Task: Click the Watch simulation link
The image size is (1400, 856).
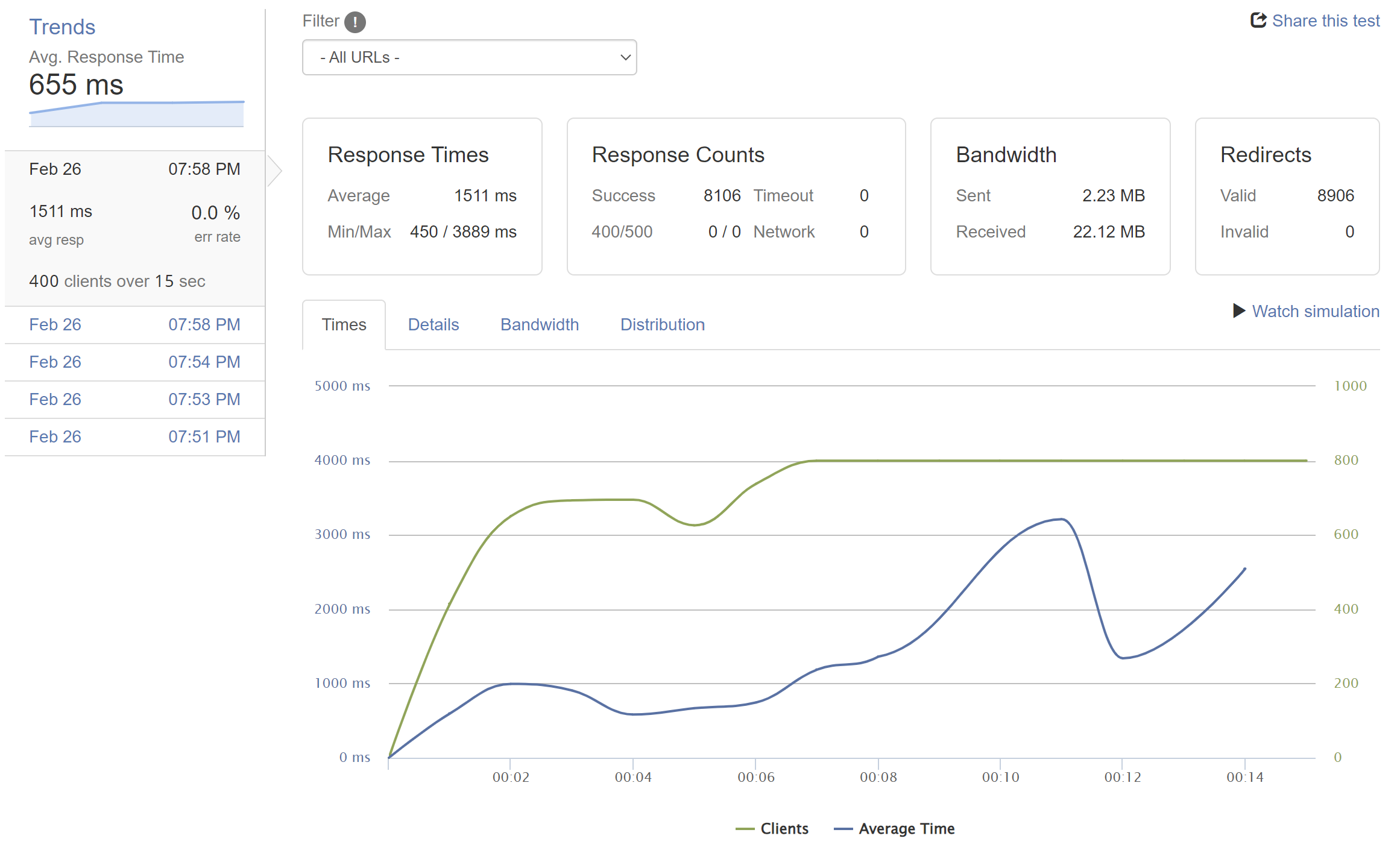Action: 1315,312
